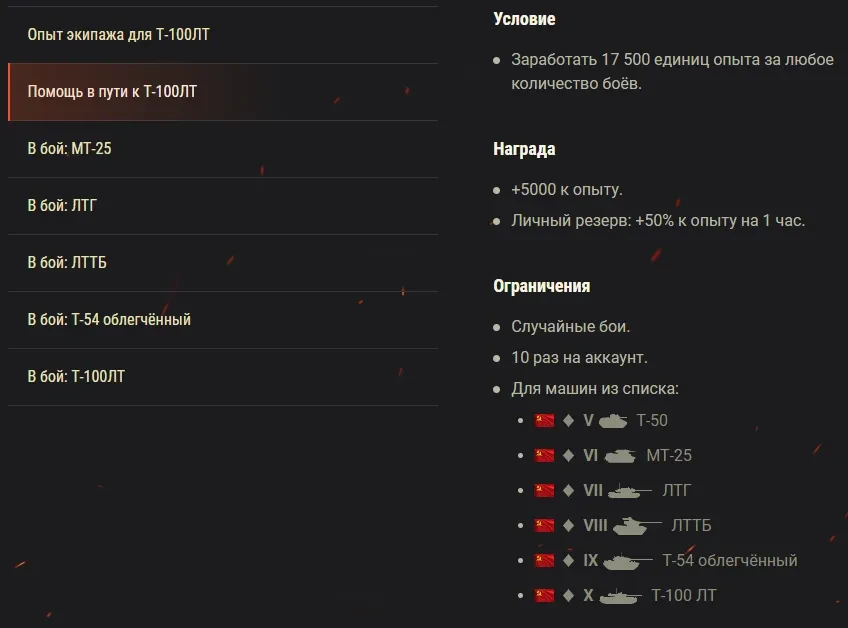Open 'В бой: Т-54 облегчённый' mission

[x=109, y=320]
